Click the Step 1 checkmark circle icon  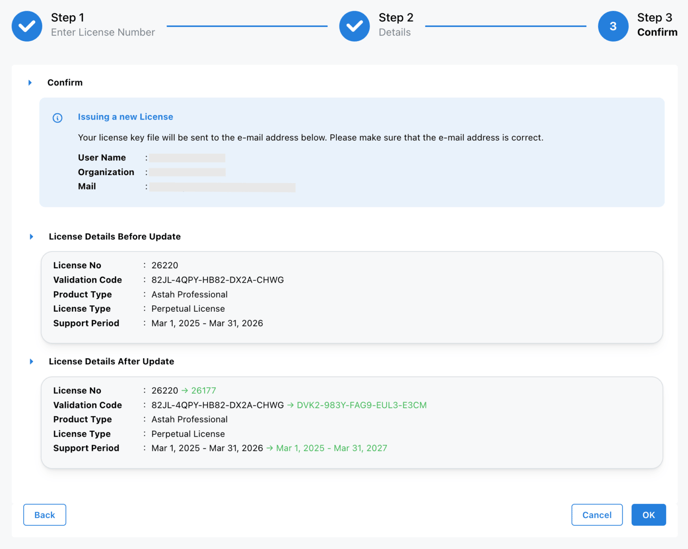(x=27, y=26)
